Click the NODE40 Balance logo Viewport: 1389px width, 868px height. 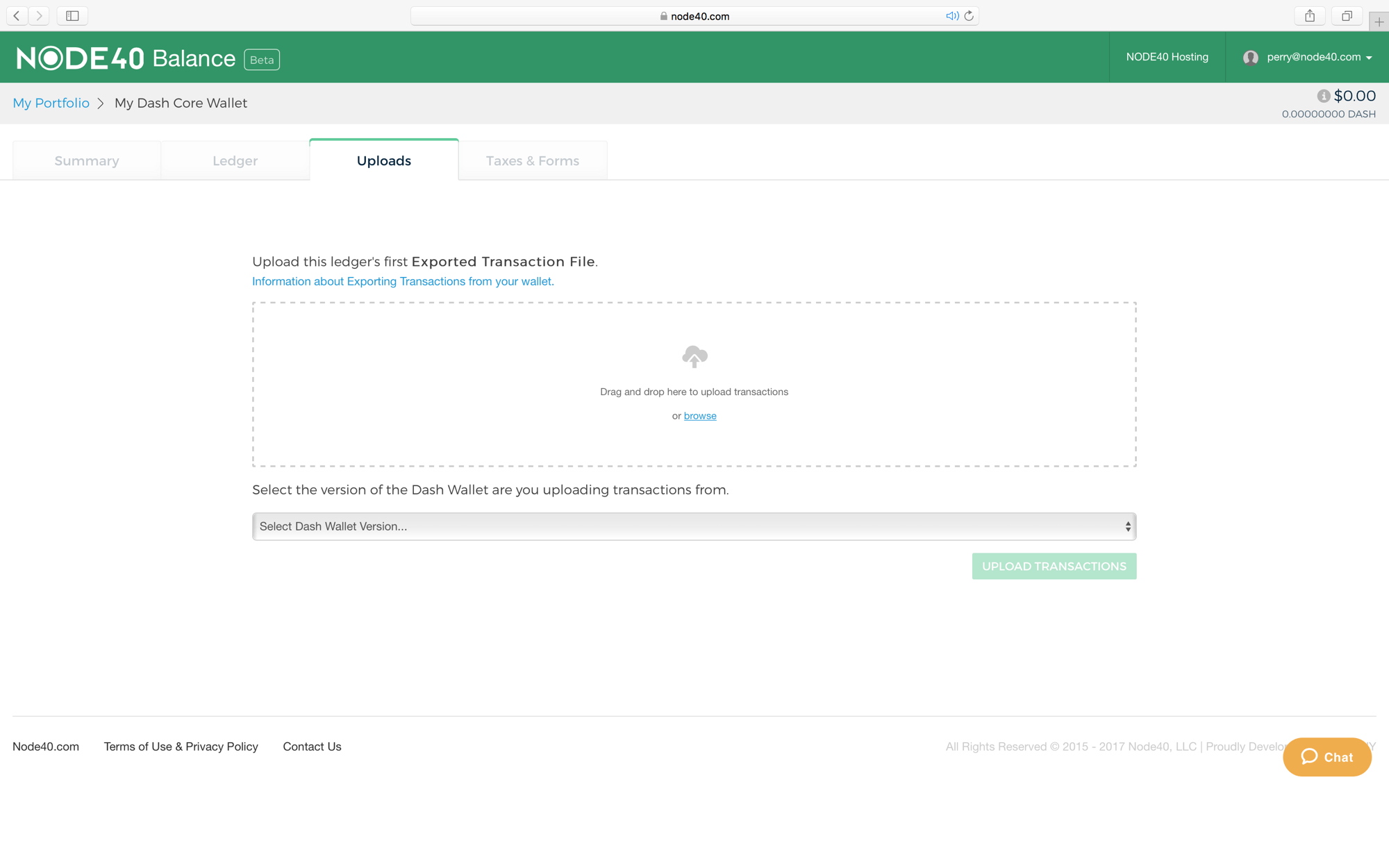pyautogui.click(x=126, y=58)
